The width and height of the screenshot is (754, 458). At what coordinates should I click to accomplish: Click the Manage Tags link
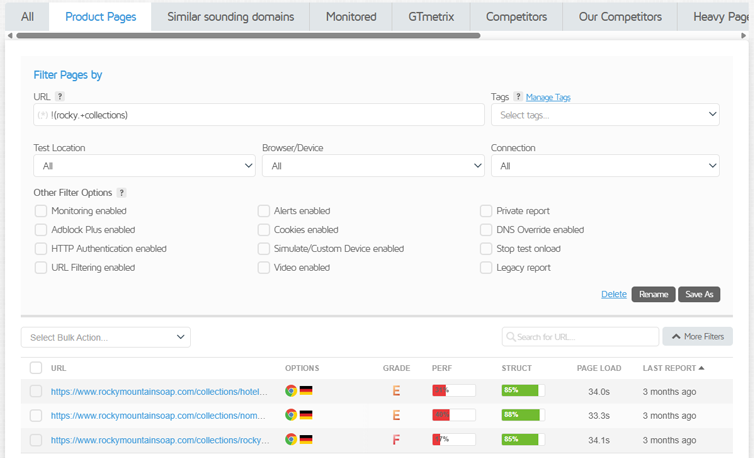pos(548,97)
